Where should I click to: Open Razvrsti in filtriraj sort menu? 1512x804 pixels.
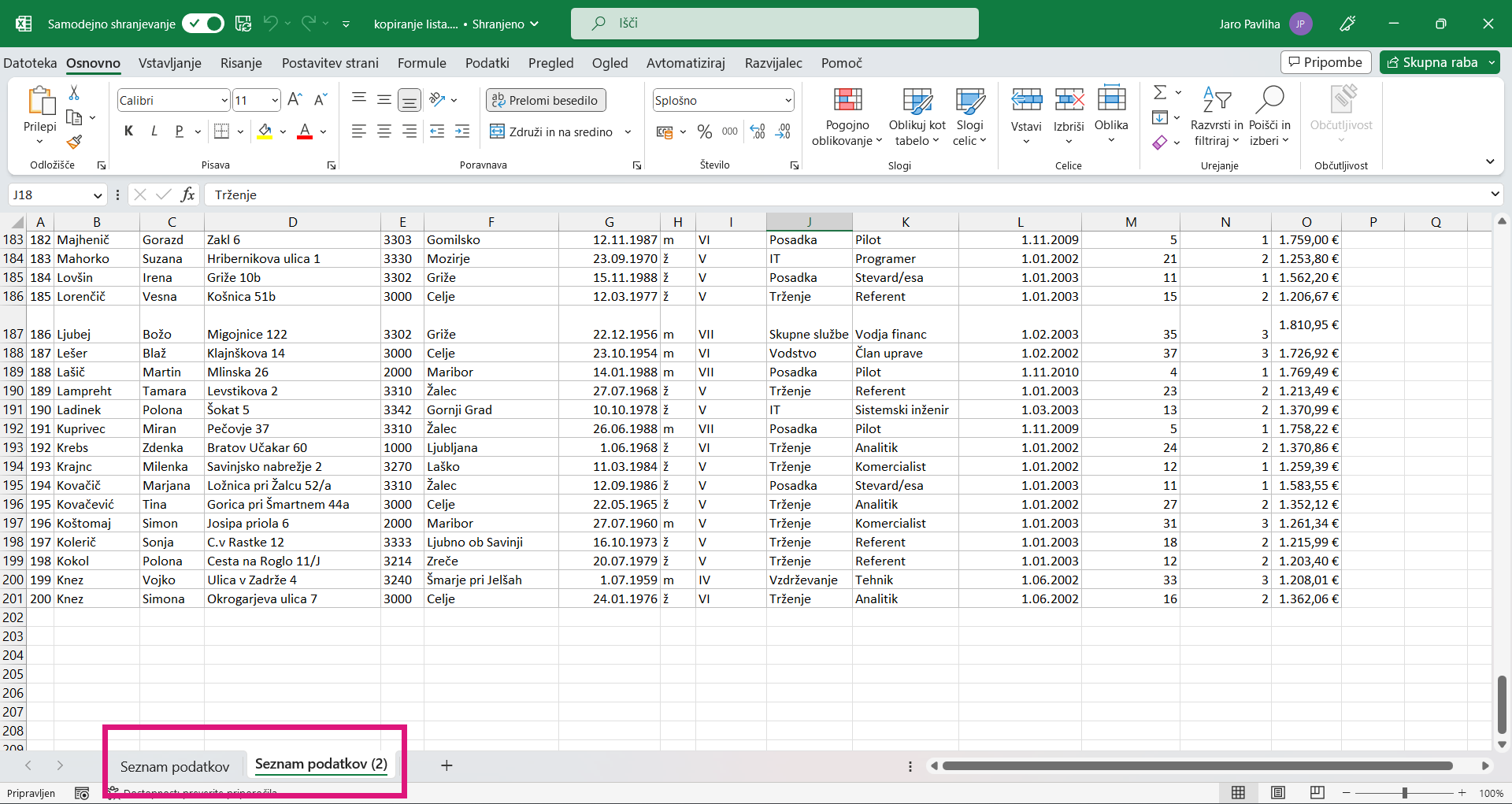(x=1217, y=117)
